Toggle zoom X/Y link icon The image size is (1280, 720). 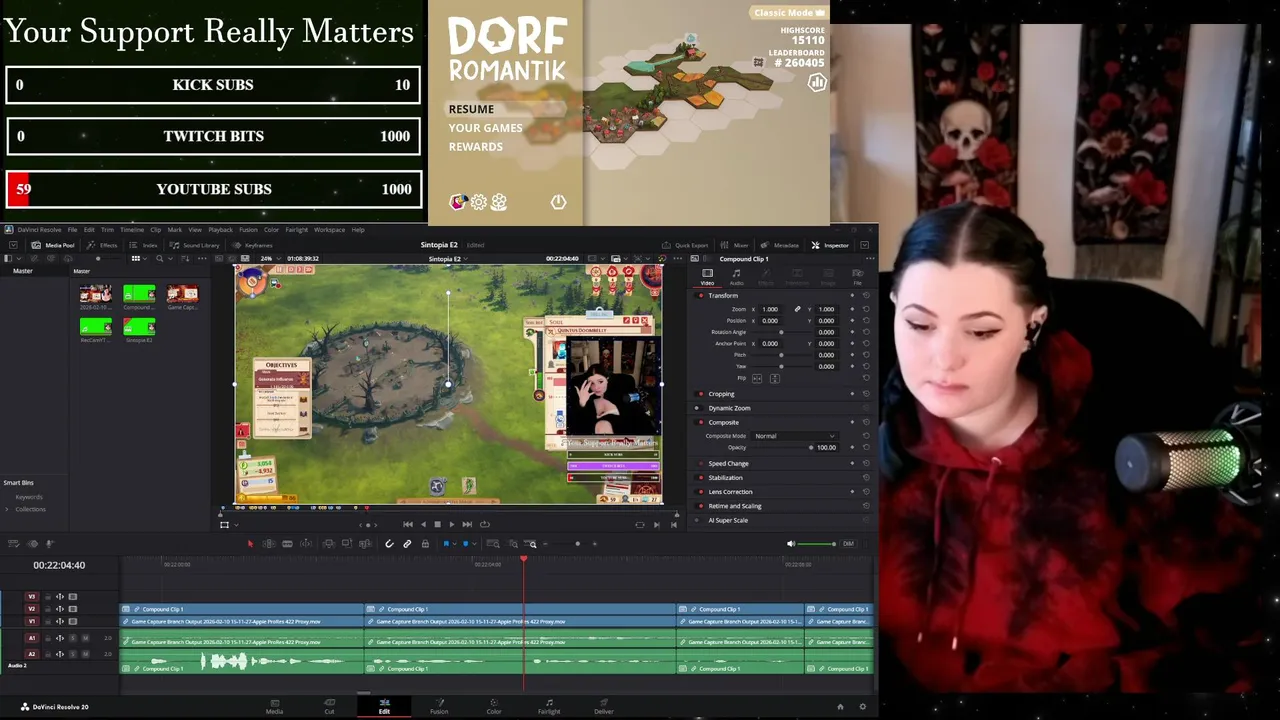(x=797, y=309)
